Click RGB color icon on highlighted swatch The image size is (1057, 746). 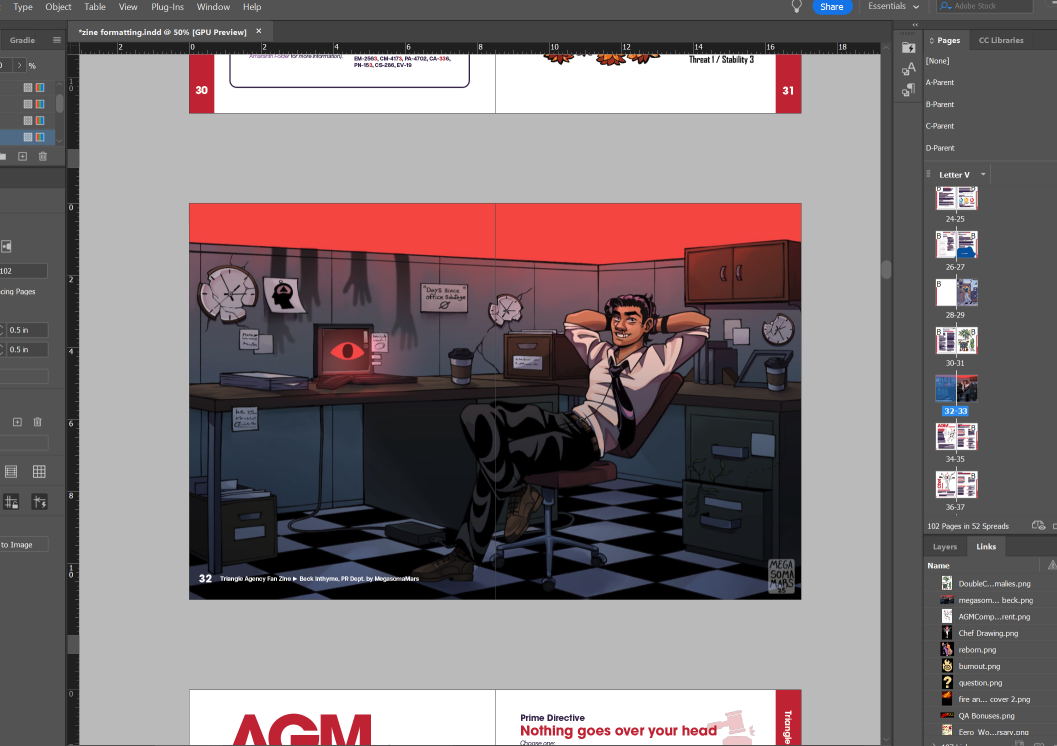tap(40, 137)
